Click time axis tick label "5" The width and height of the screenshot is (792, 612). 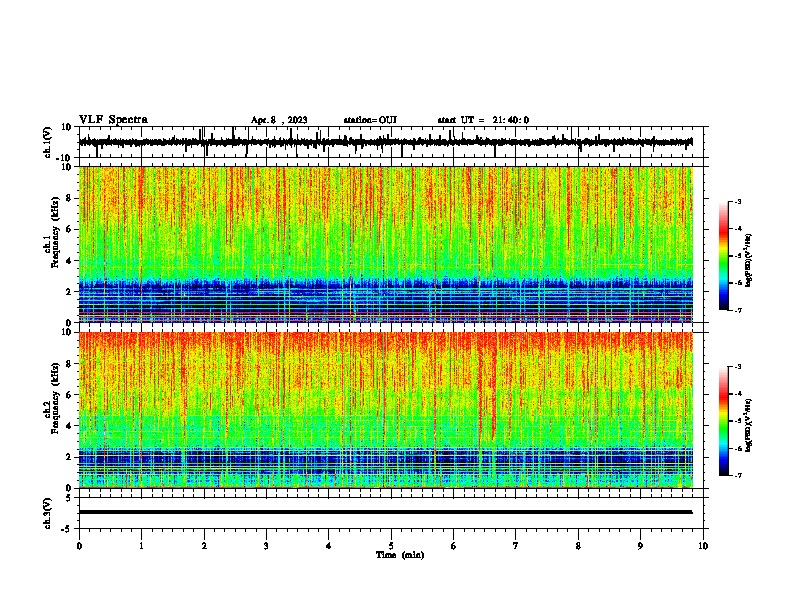tap(391, 546)
